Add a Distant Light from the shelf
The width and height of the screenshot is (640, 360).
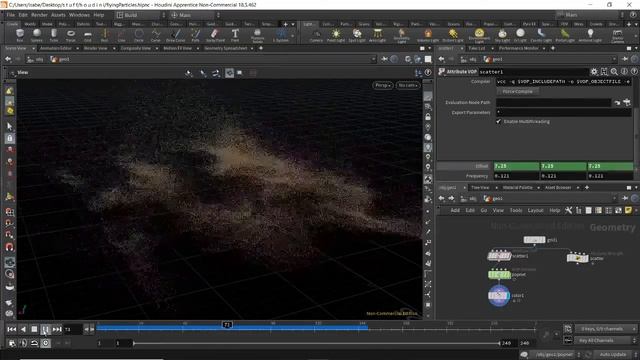tap(453, 35)
